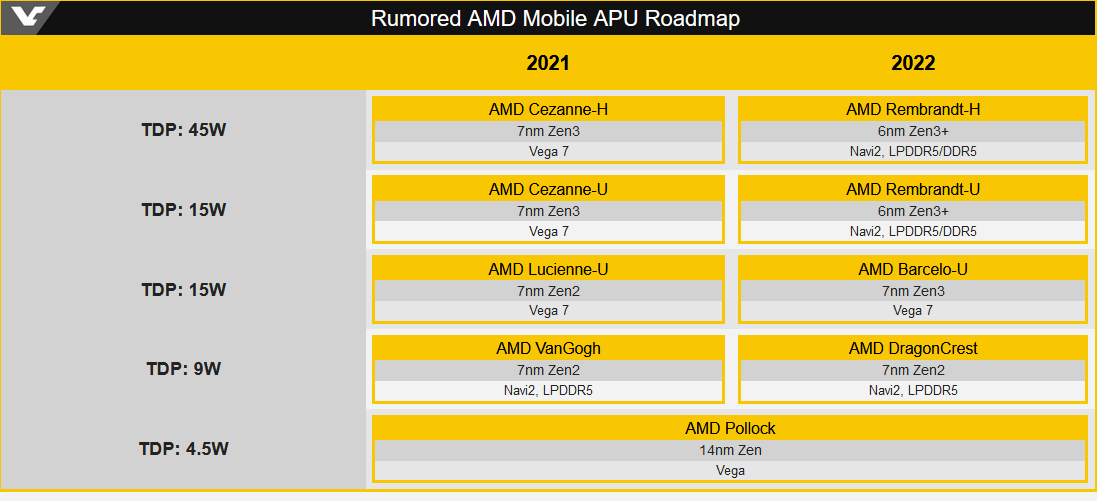Click '7nm Zen2' under AMD DragonCrest
This screenshot has width=1097, height=501.
(x=913, y=370)
